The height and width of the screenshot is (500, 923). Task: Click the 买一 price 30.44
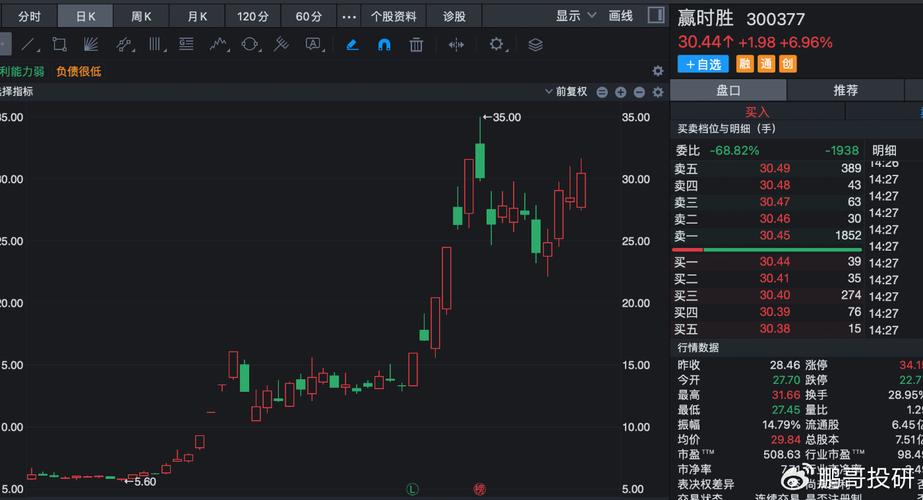(x=775, y=261)
